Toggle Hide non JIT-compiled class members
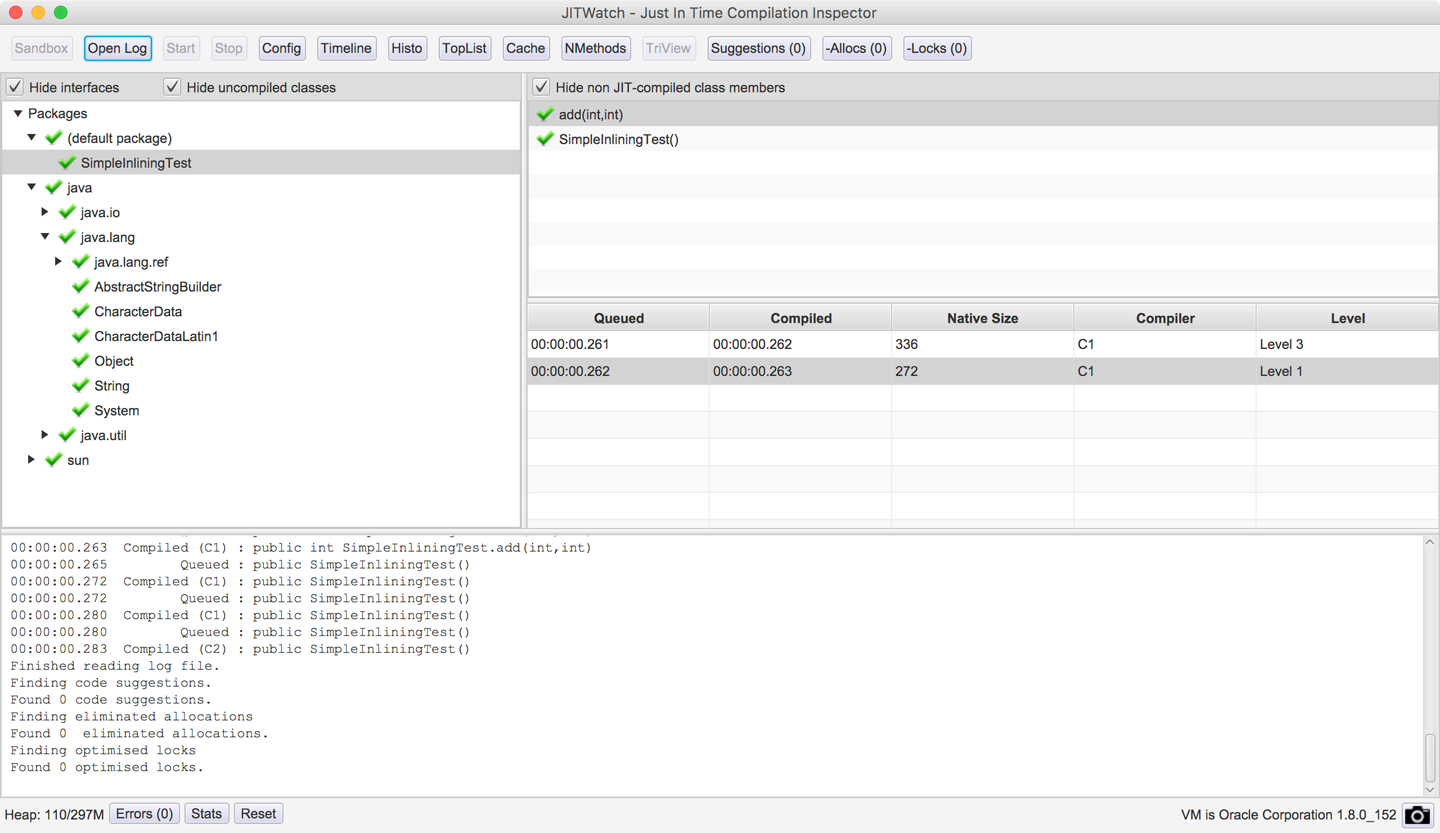The width and height of the screenshot is (1440, 833). tap(541, 87)
